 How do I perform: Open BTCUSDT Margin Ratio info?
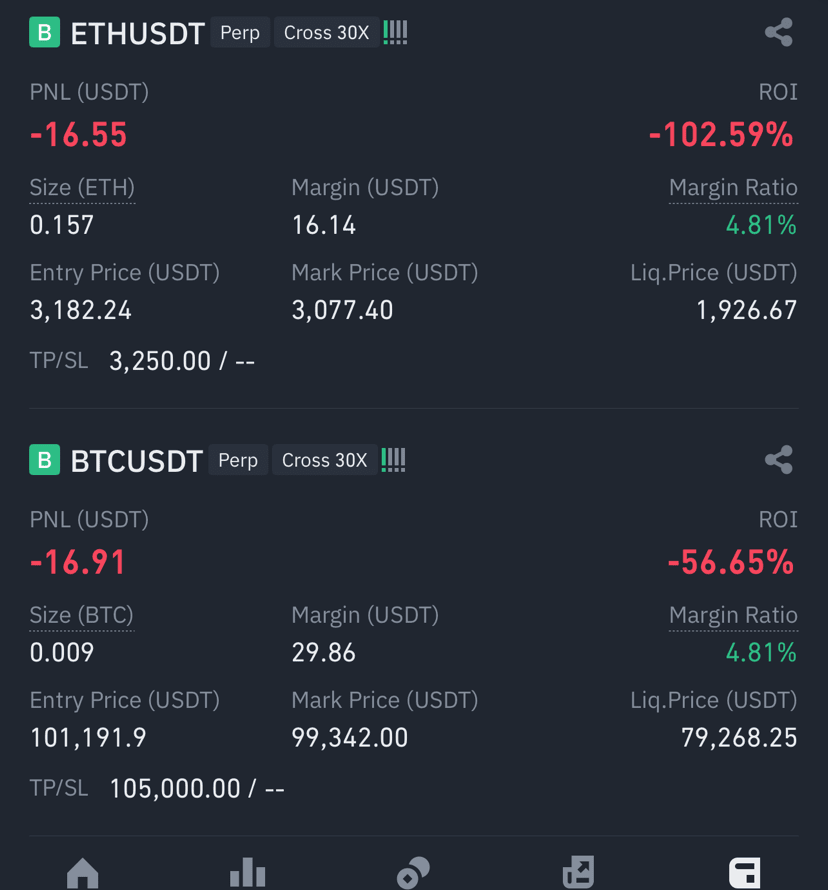coord(733,615)
